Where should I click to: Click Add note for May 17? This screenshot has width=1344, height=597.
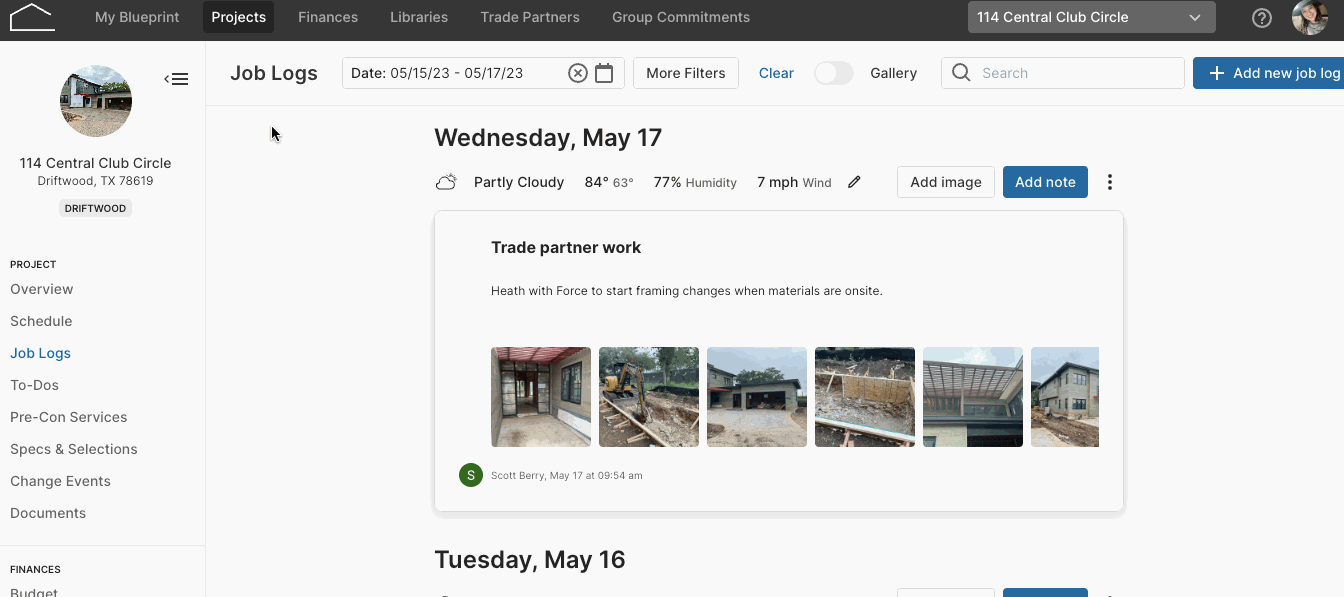(1045, 182)
